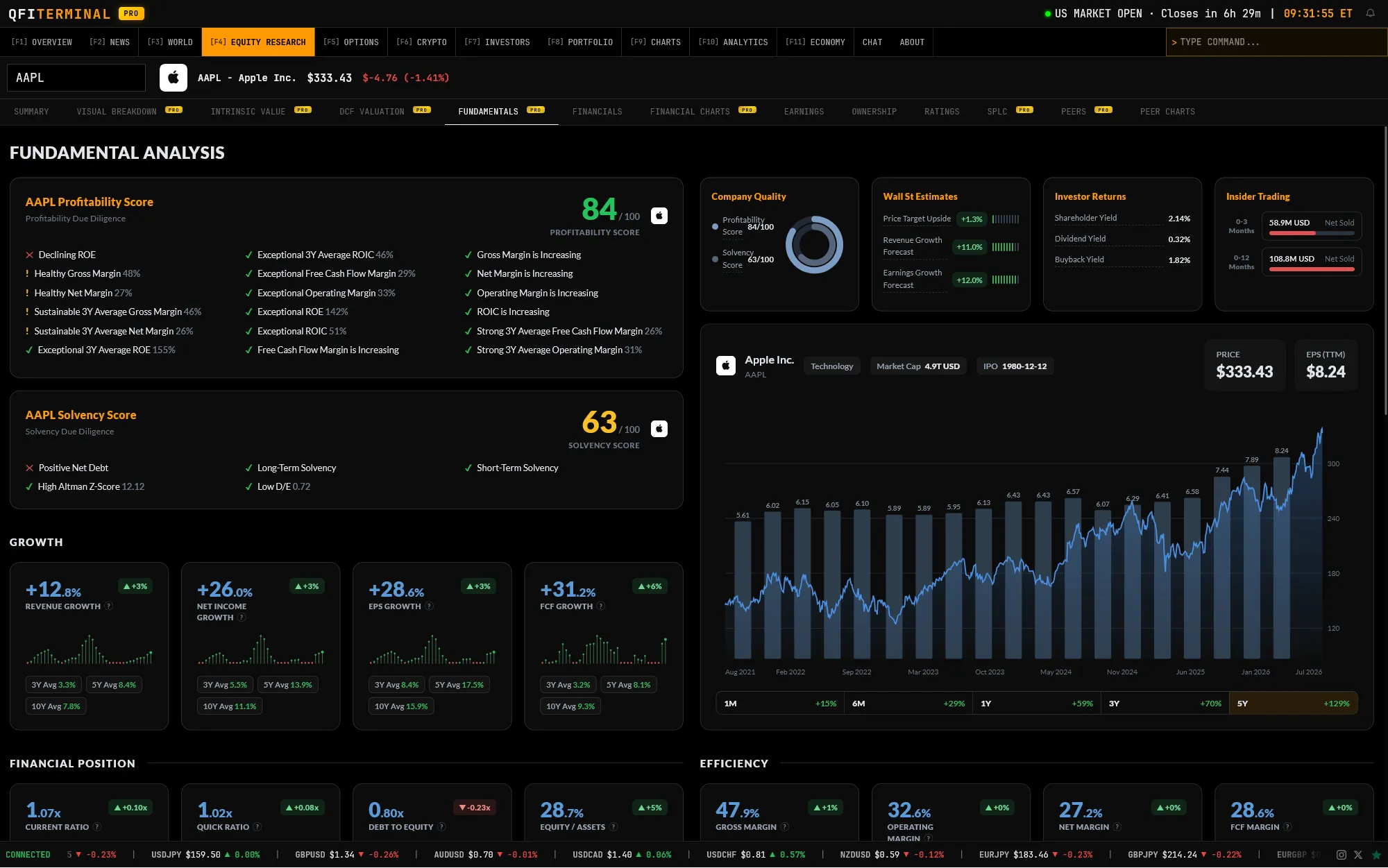Open the Instagram link icon
The image size is (1388, 868).
pyautogui.click(x=1342, y=855)
